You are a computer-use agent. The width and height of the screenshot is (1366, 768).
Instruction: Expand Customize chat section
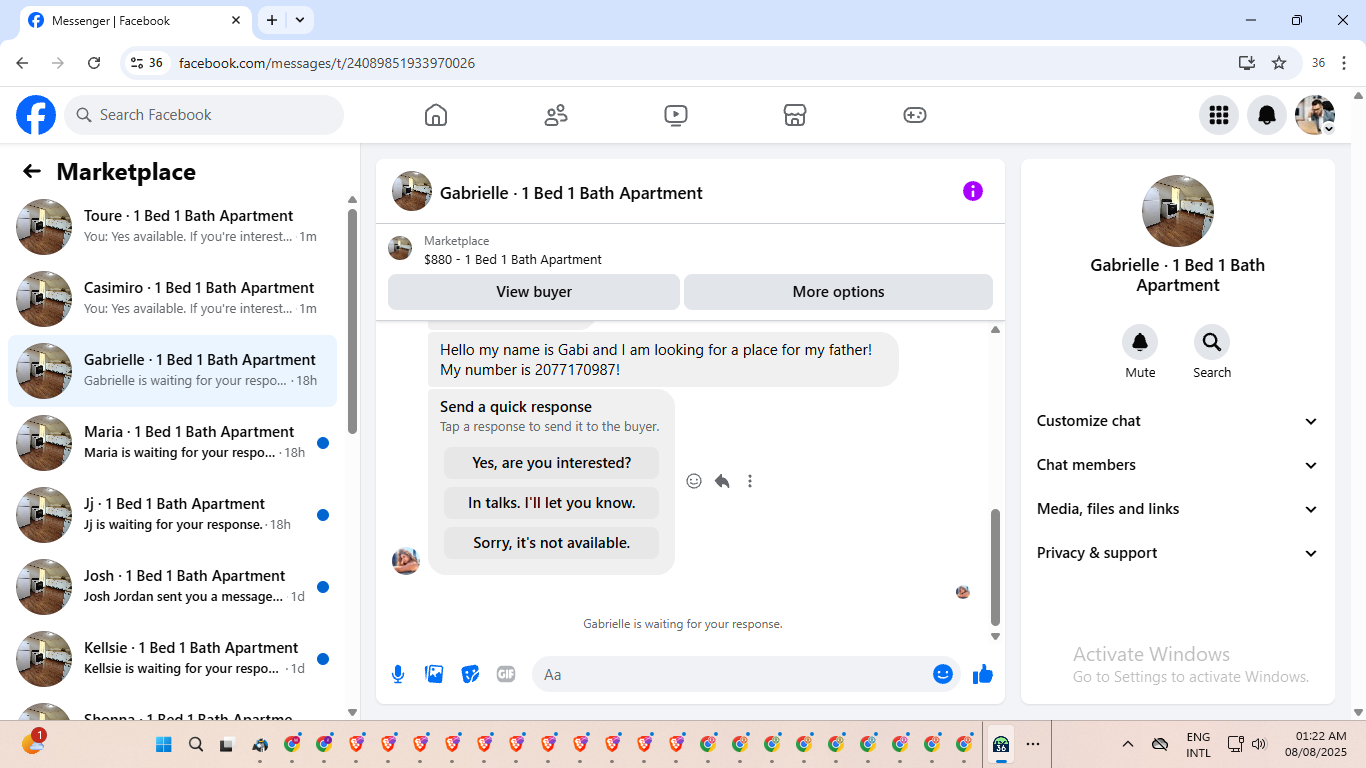click(1178, 421)
